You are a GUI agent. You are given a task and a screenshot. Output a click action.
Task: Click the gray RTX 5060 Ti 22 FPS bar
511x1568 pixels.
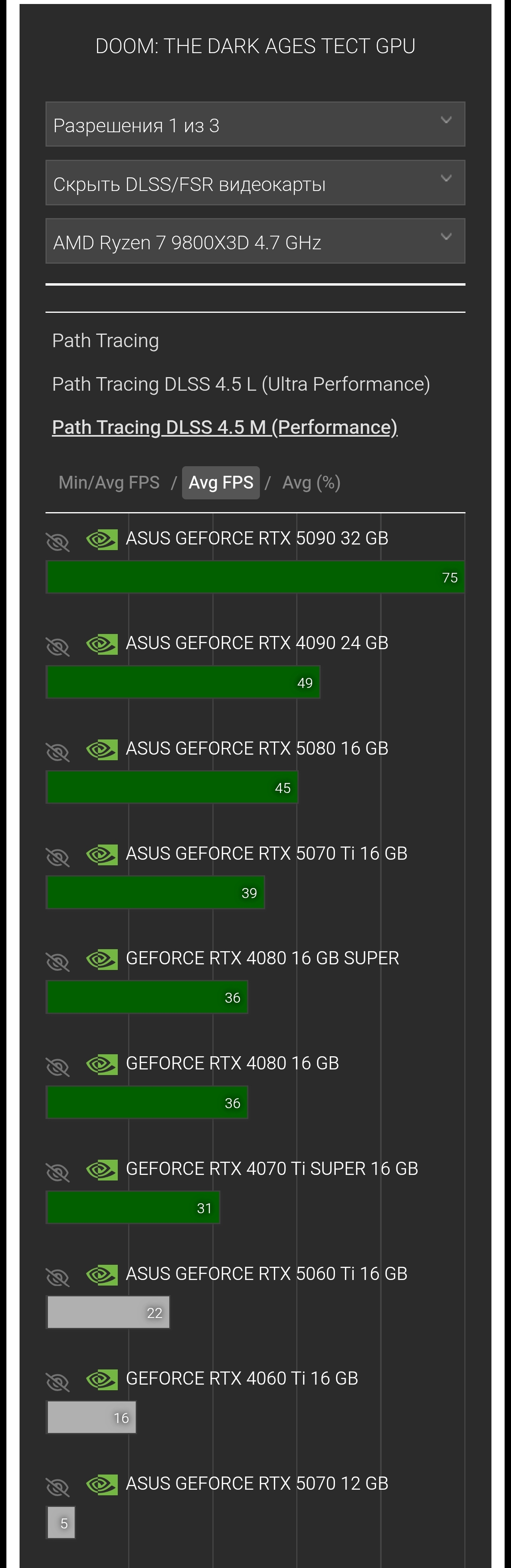(x=108, y=1312)
